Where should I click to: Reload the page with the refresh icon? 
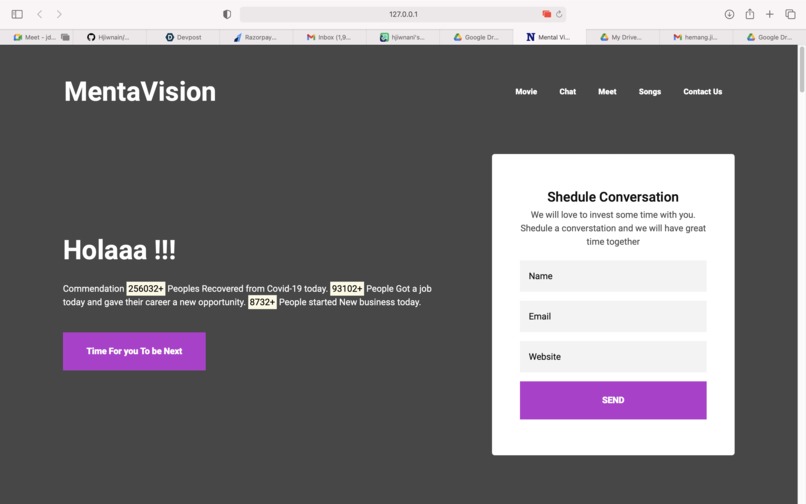[559, 14]
